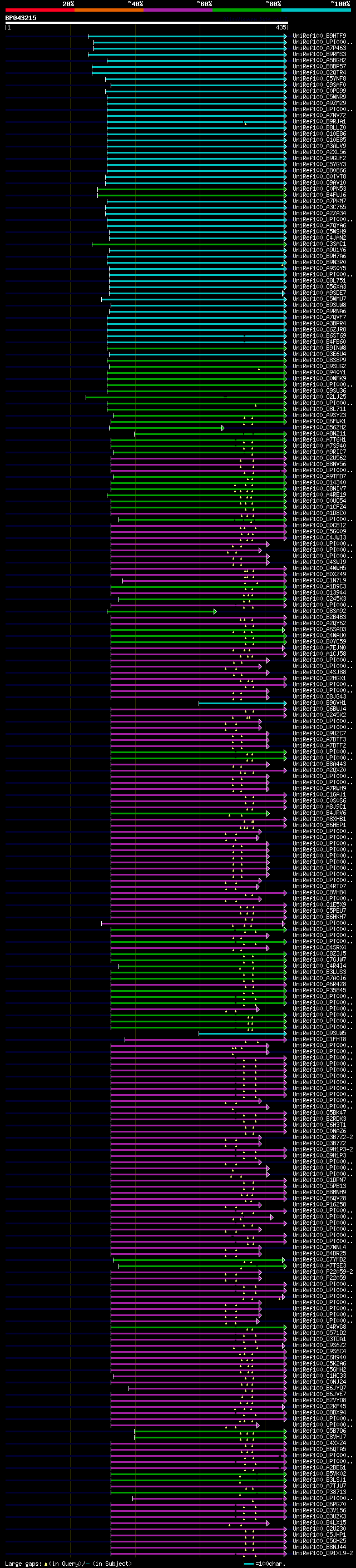This screenshot has height=1568, width=356.
Task: Select the UniRef100_C3SAC1 label
Action: tap(319, 244)
